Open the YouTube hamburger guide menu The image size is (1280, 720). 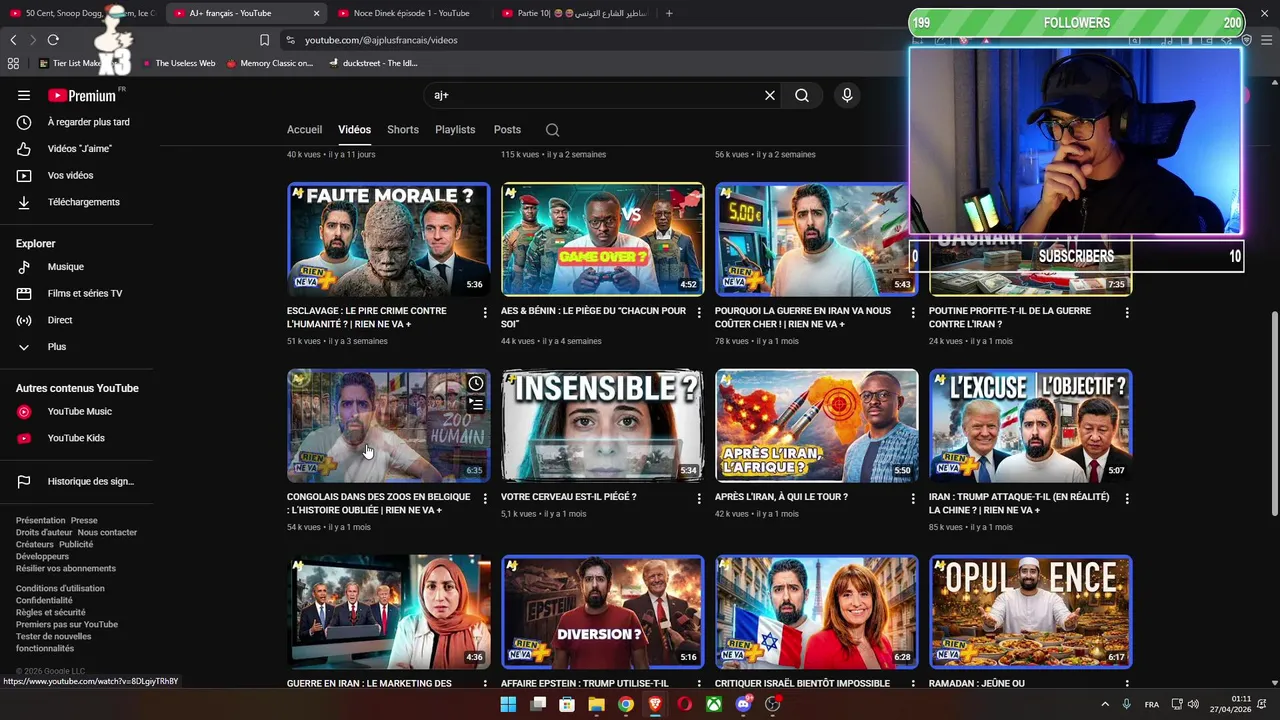[x=24, y=95]
